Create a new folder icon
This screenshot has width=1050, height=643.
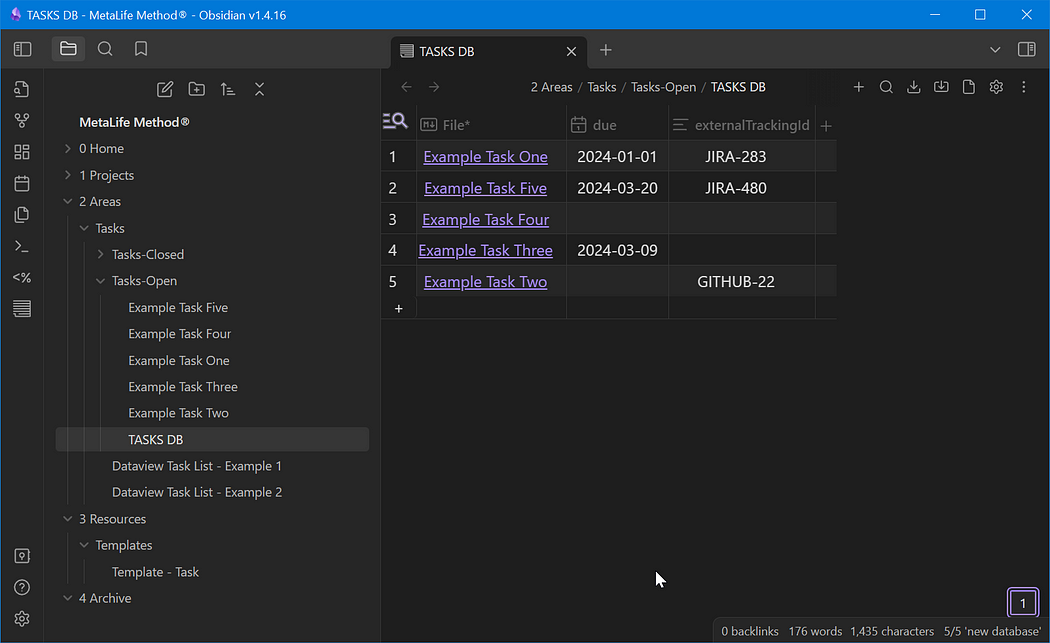196,89
